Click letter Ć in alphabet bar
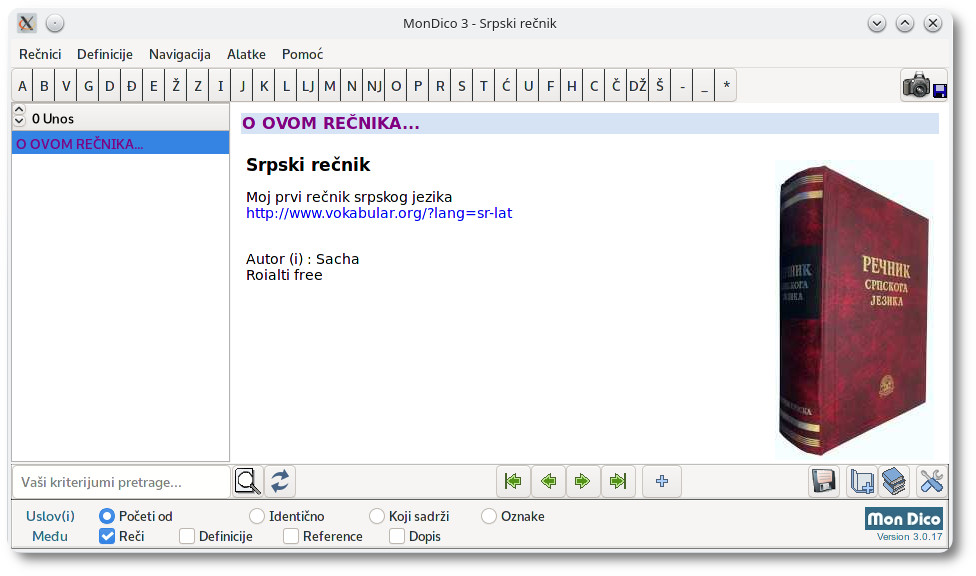This screenshot has width=976, height=576. [506, 85]
